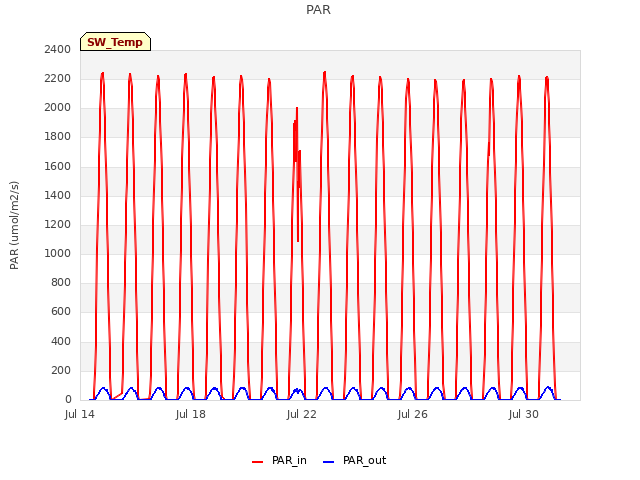The image size is (640, 480).
Task: Click the Jul 18 x-axis label
Action: point(191,414)
